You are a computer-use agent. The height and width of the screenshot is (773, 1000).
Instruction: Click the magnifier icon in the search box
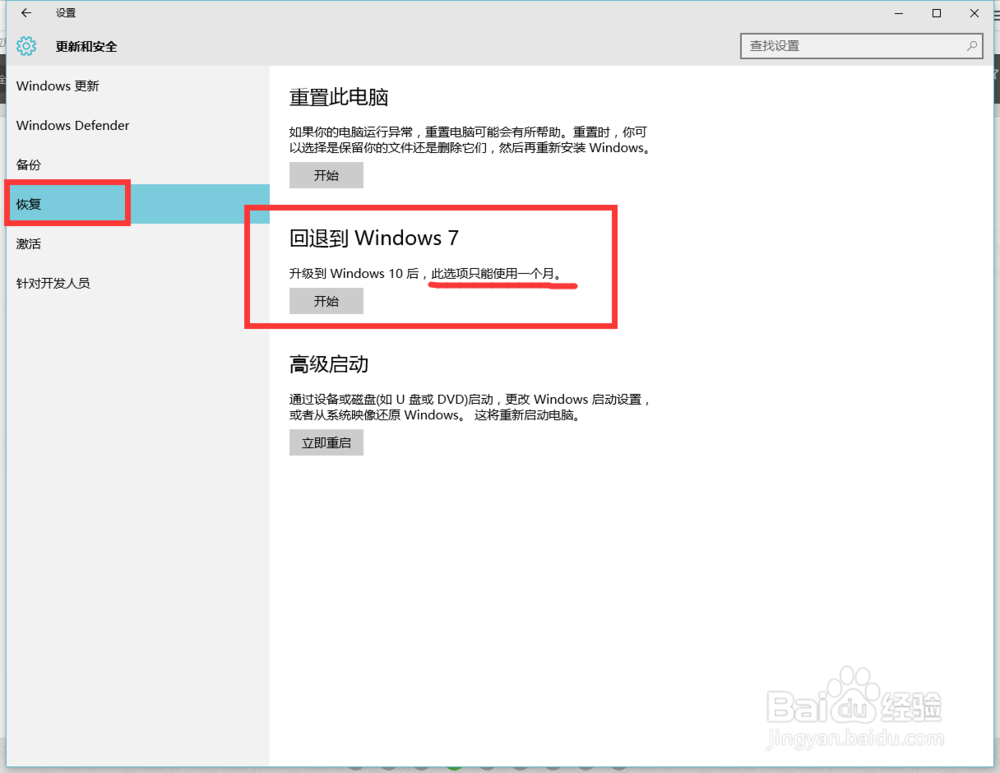point(969,45)
